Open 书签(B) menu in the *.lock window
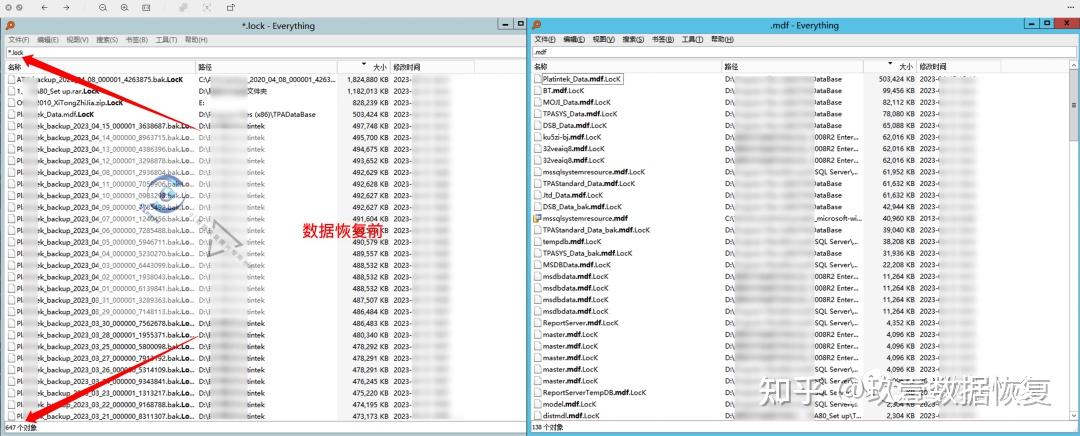Screen dimensions: 1080x436 click(x=136, y=40)
